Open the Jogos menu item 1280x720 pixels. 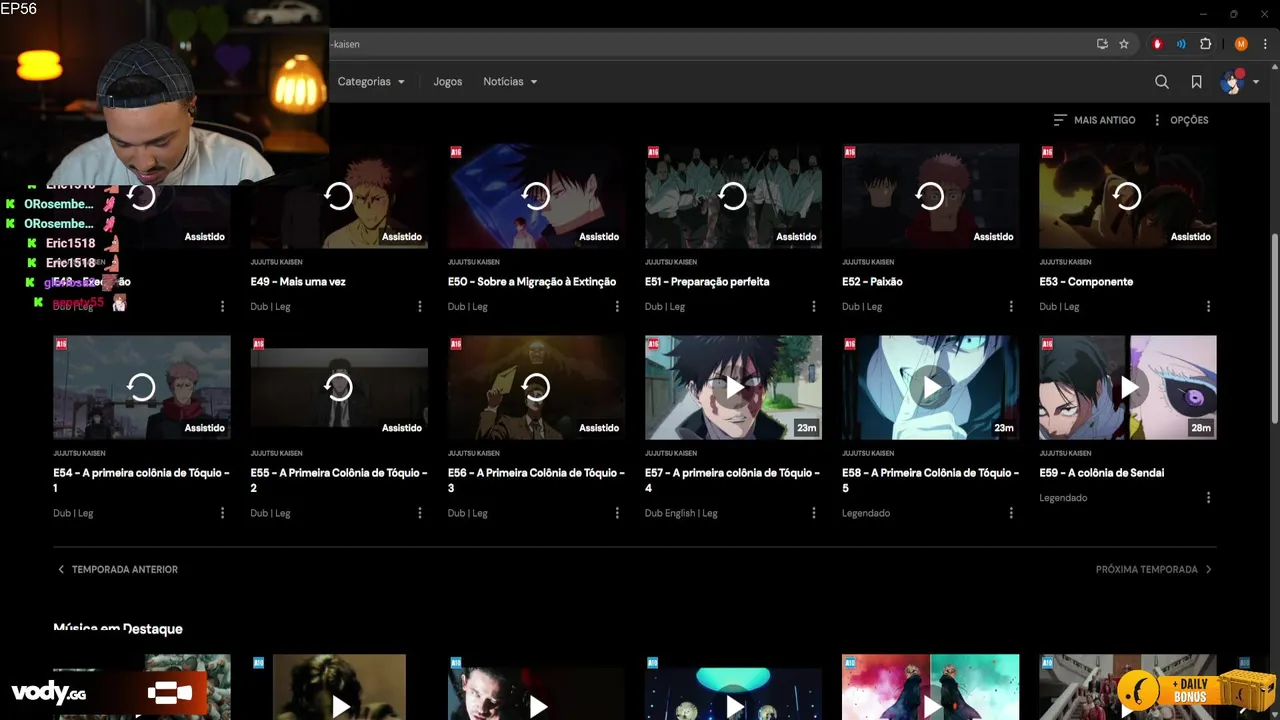tap(448, 82)
